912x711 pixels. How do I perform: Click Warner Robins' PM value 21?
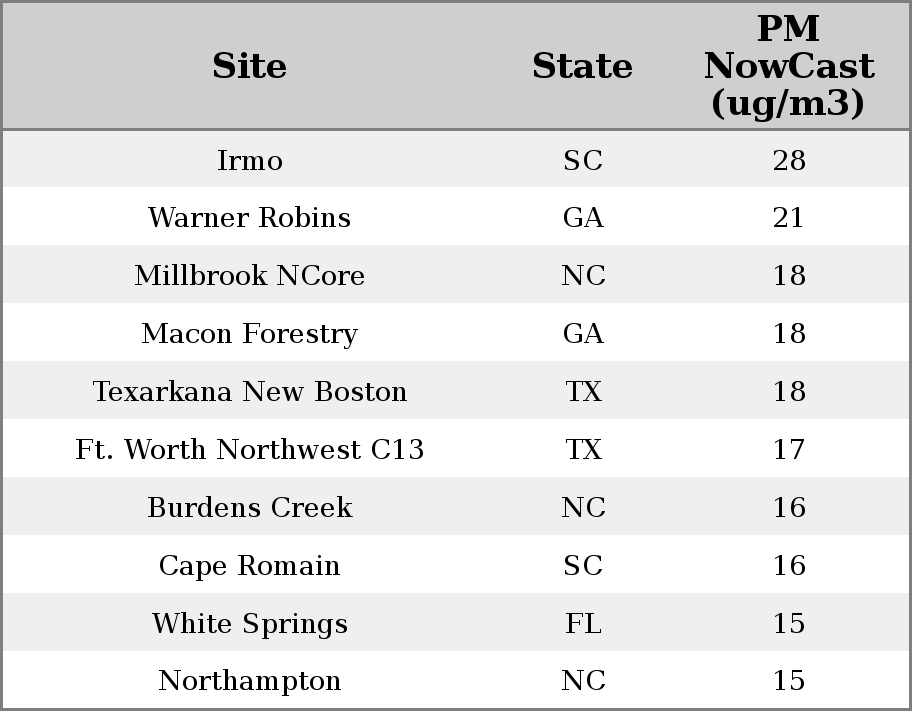(x=788, y=218)
